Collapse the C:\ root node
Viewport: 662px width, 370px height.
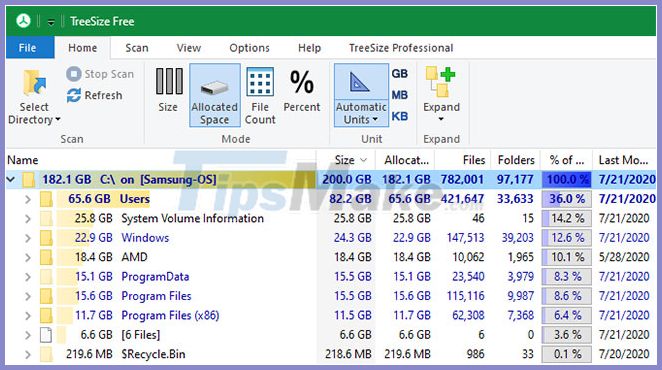pyautogui.click(x=11, y=180)
